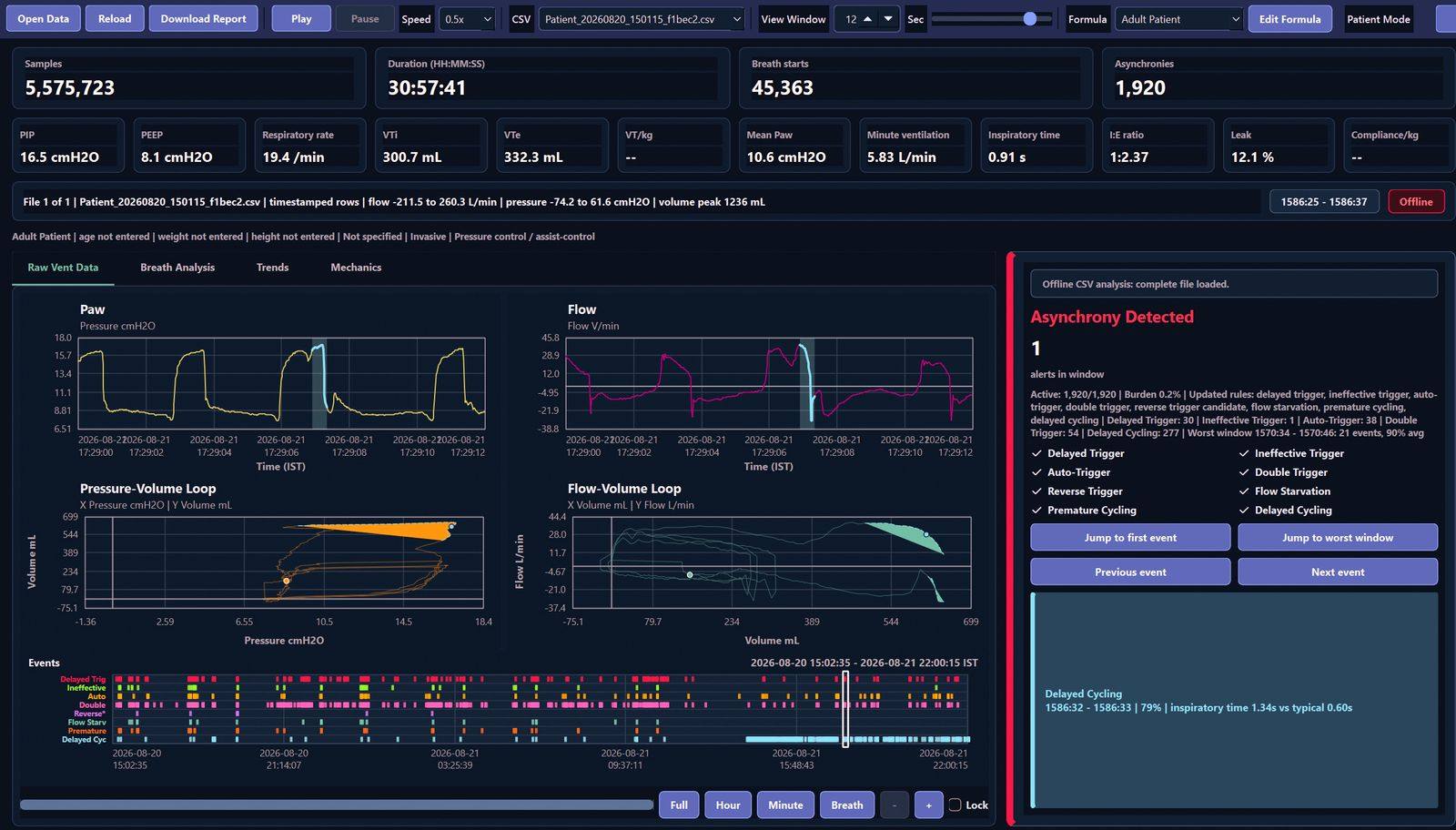Open the Speed 0.5x dropdown

(468, 19)
